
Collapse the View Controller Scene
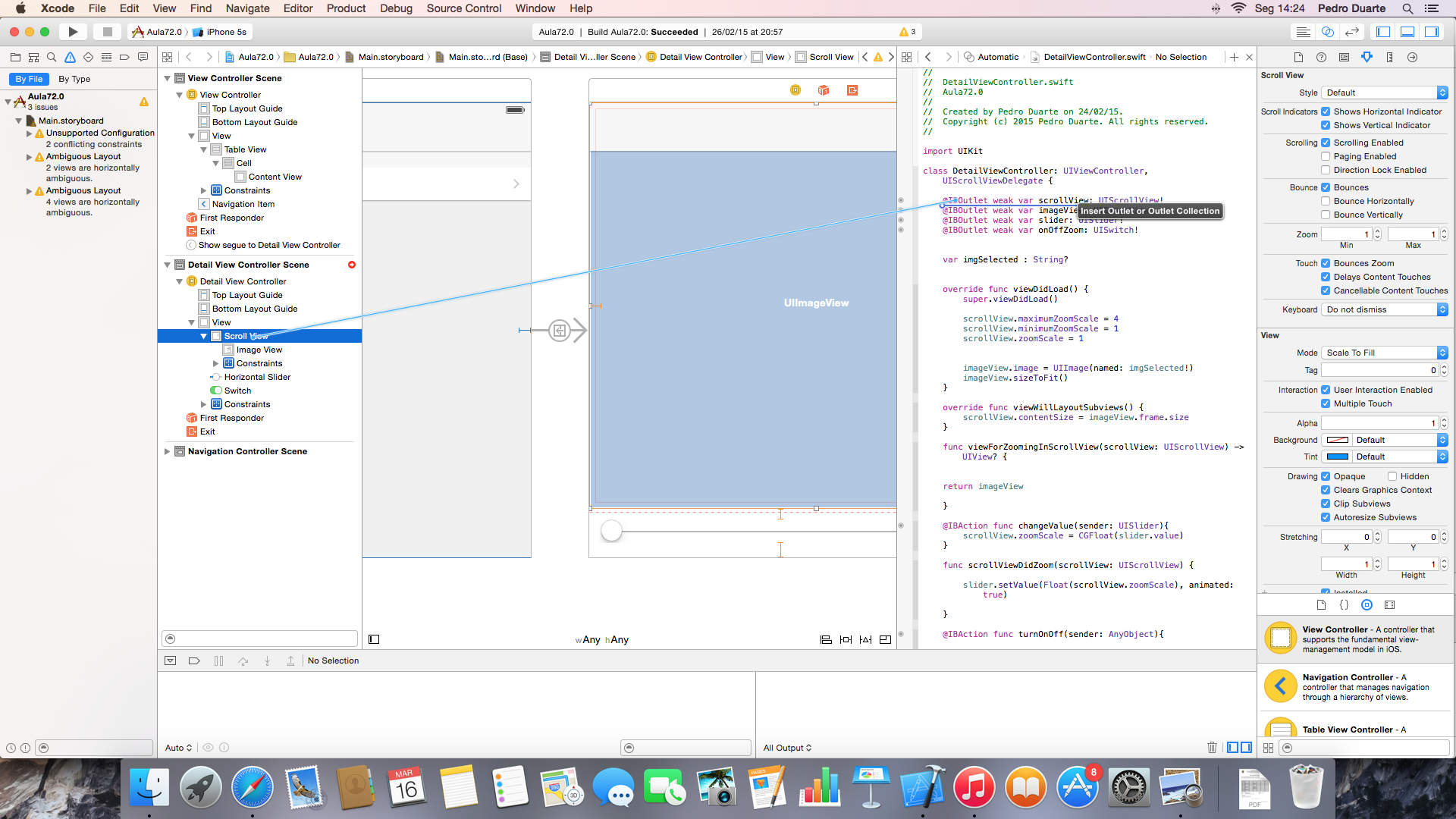click(168, 78)
